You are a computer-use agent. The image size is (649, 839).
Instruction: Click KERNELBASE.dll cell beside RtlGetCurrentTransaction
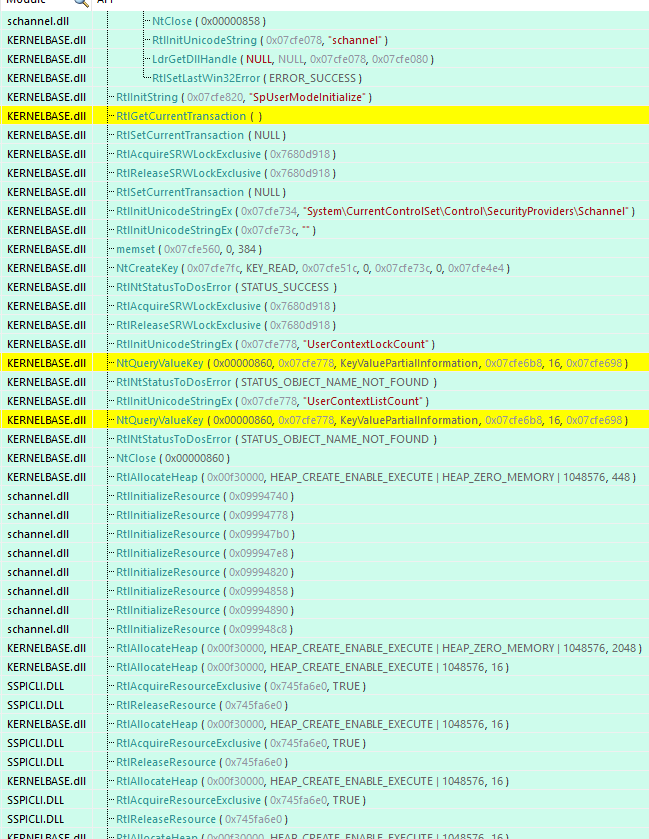[x=47, y=116]
